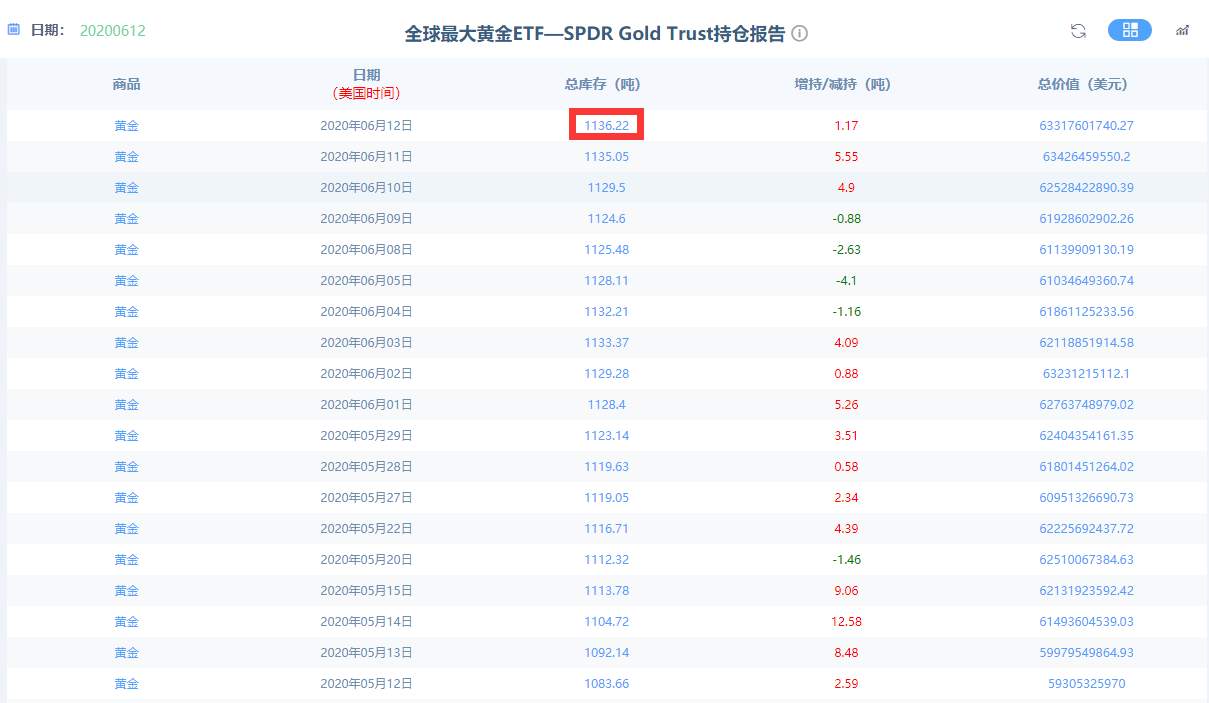1209x703 pixels.
Task: Click the date cell 2020年06月12日
Action: pyautogui.click(x=367, y=126)
